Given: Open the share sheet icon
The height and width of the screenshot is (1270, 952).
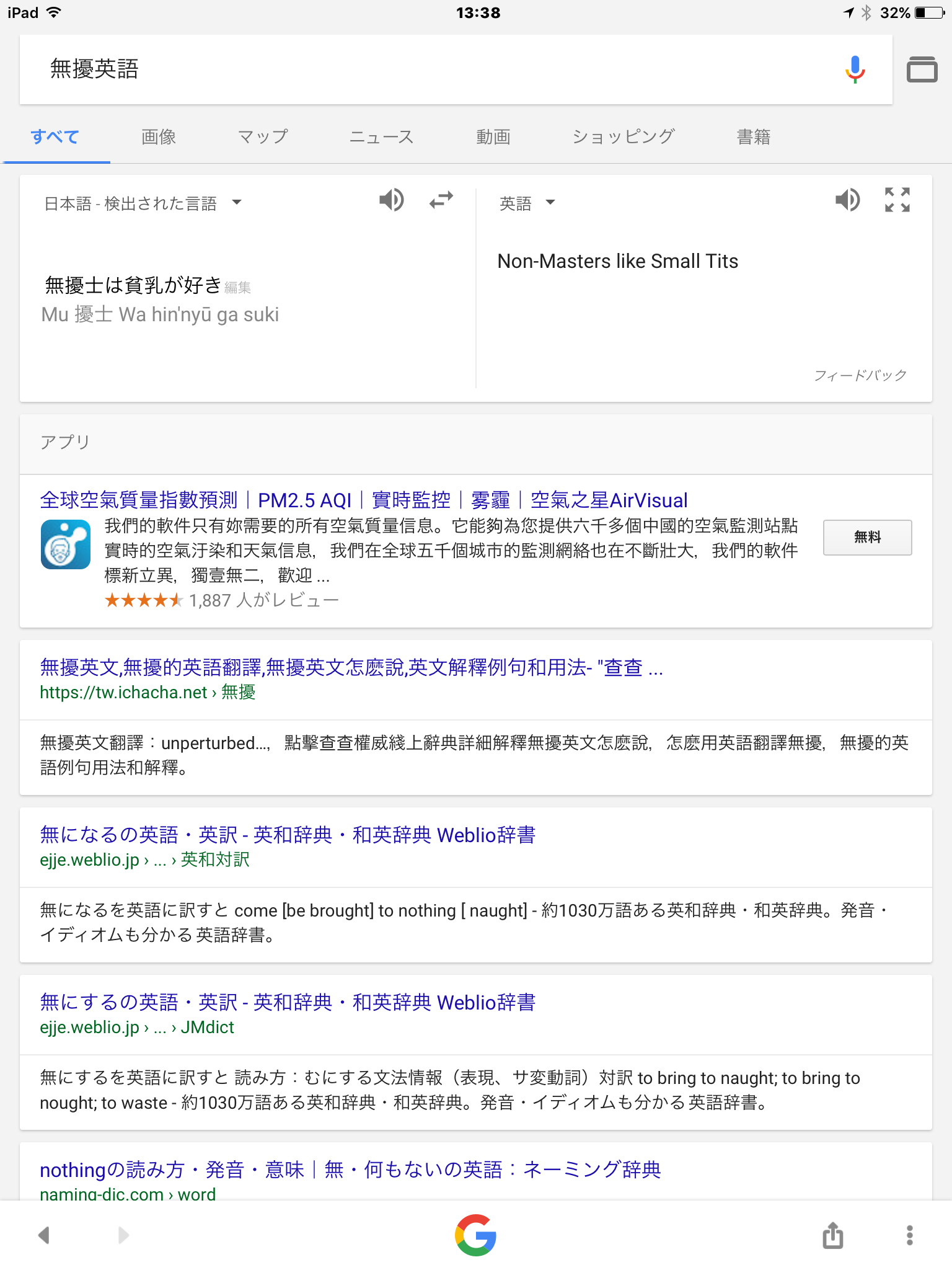Looking at the screenshot, I should point(832,1235).
